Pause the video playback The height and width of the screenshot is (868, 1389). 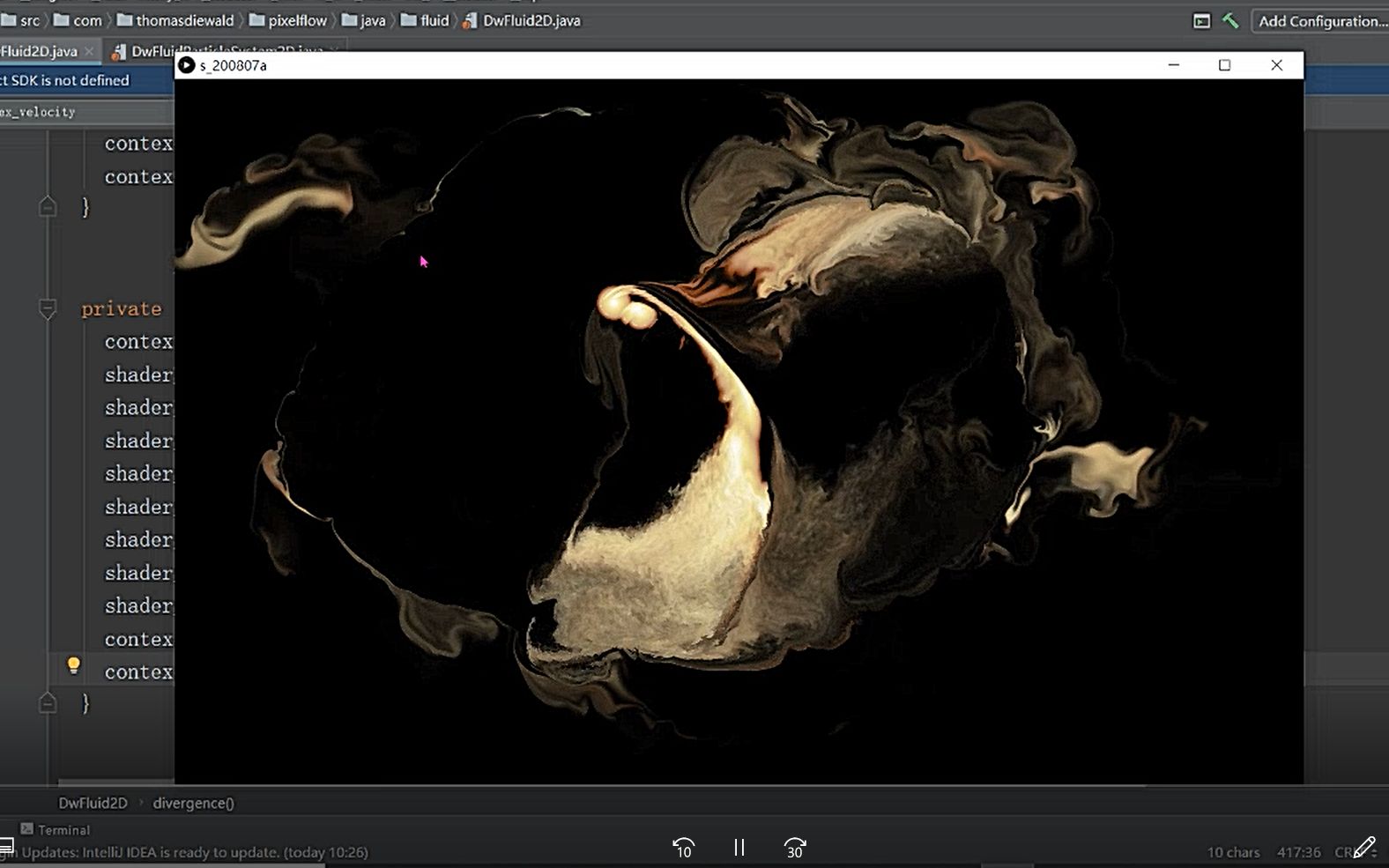click(739, 848)
